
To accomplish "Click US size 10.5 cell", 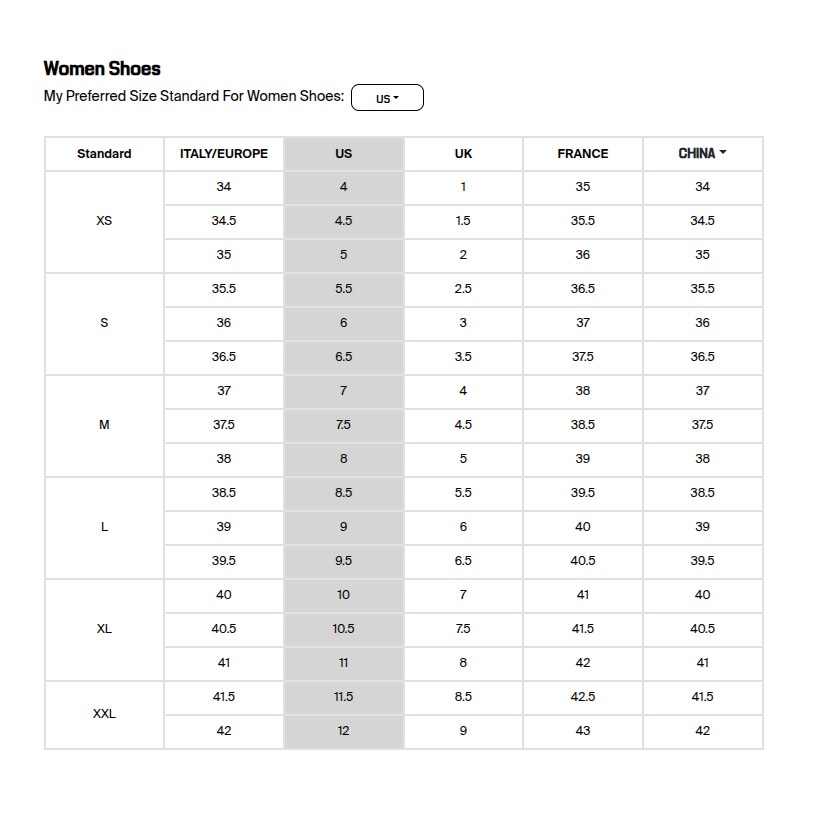I will (x=343, y=629).
